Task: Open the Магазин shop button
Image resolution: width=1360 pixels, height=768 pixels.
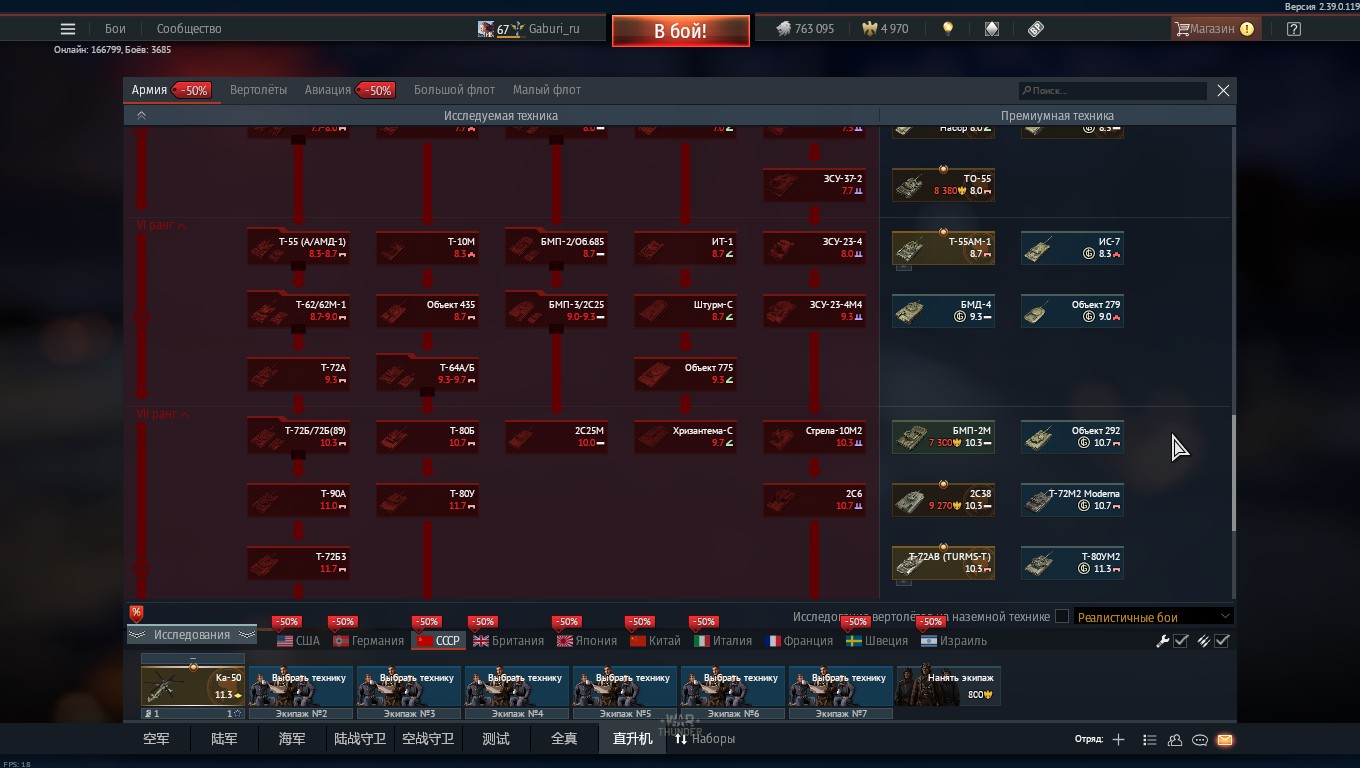Action: [x=1215, y=29]
